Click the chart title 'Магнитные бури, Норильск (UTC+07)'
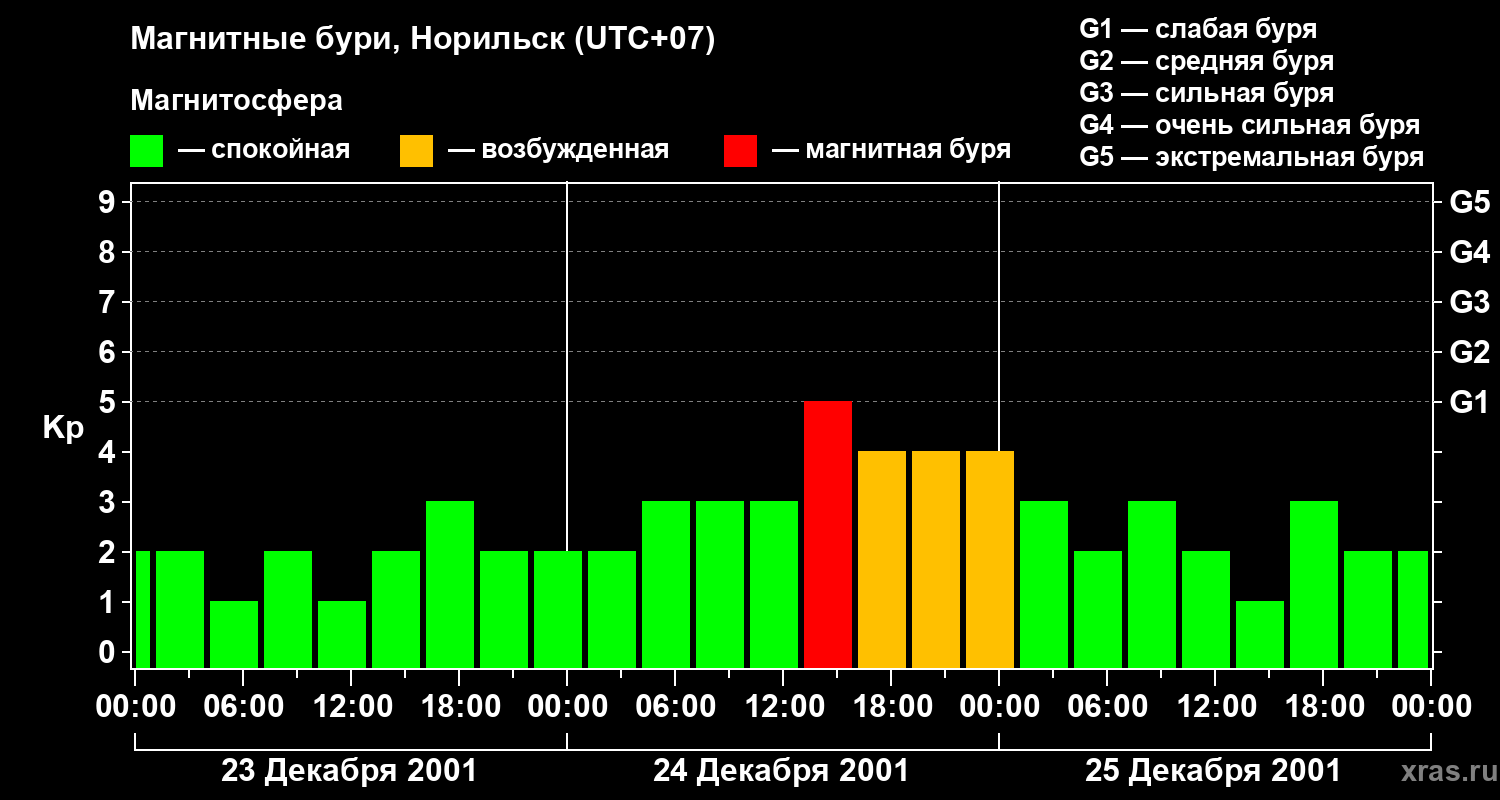1500x800 pixels. [x=423, y=40]
